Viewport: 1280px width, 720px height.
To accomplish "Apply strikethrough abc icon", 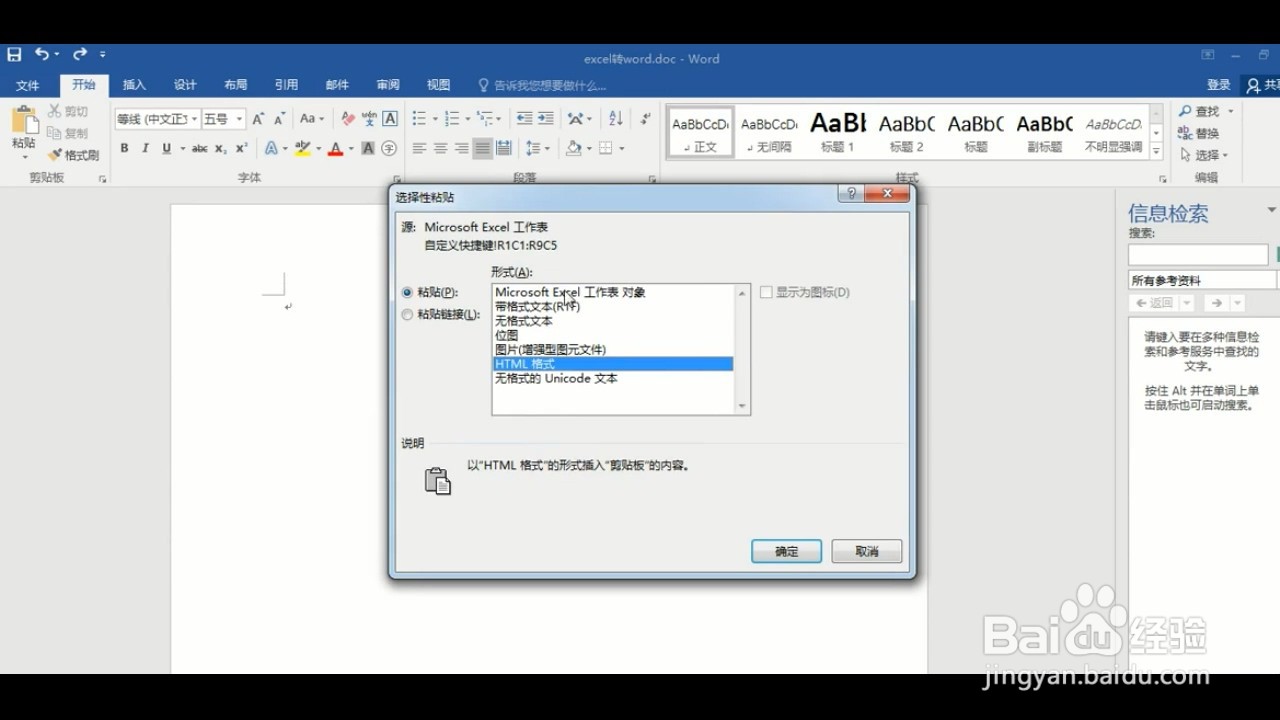I will click(199, 148).
